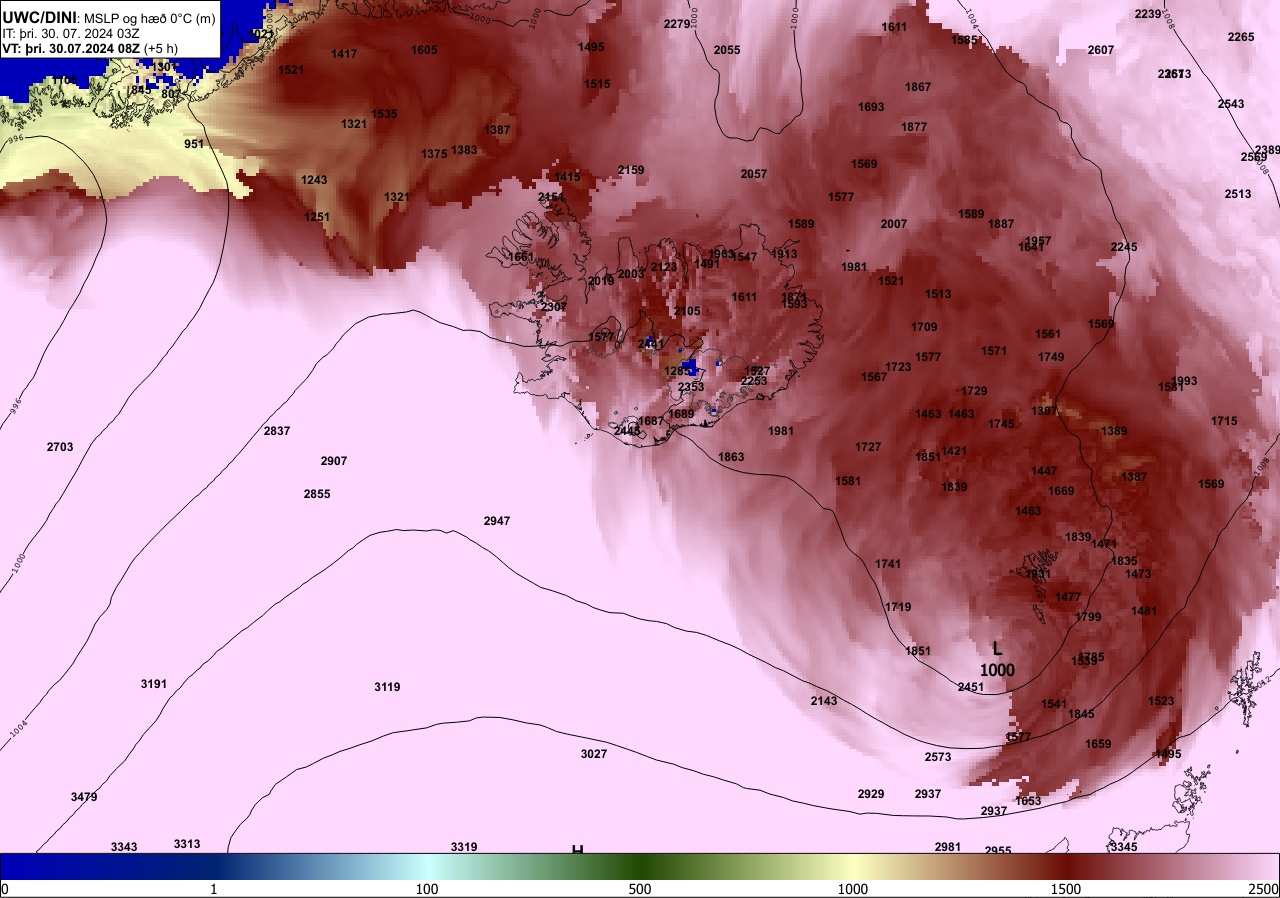Click the value 3345

1123,847
